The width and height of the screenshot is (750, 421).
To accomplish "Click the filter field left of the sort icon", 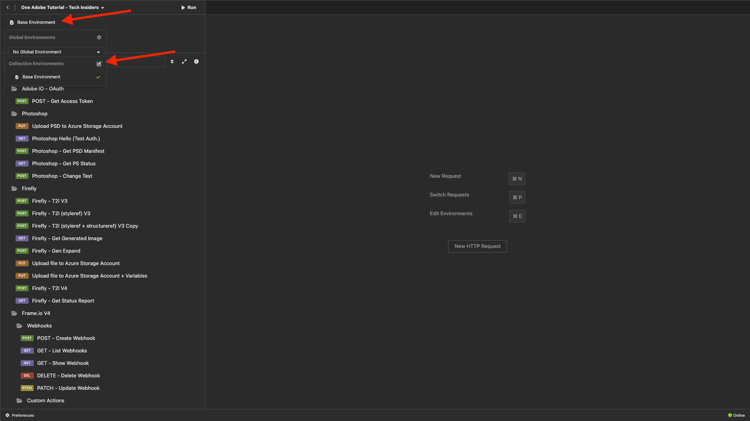I will pyautogui.click(x=136, y=62).
